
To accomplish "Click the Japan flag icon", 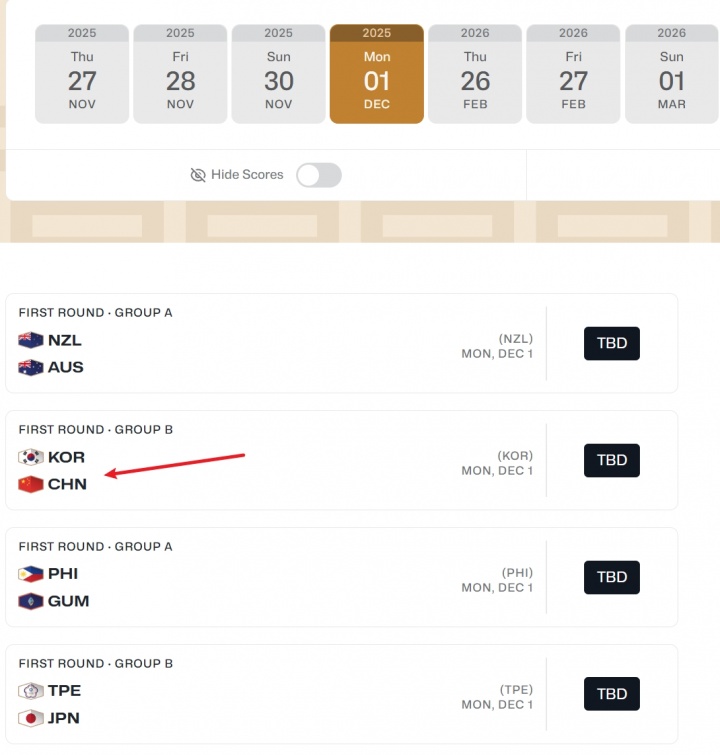I will [31, 718].
